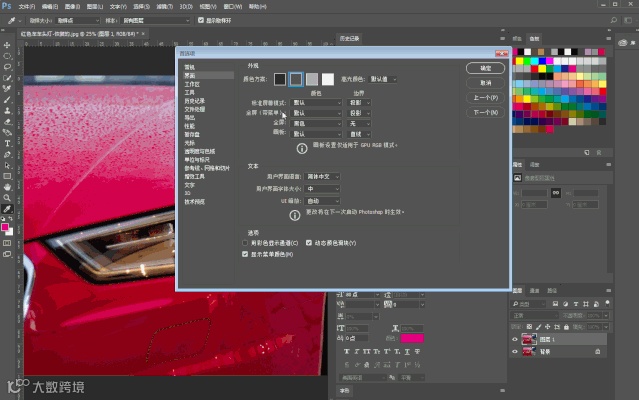Click 背景 layer thumbnail
The height and width of the screenshot is (400, 639).
[529, 351]
